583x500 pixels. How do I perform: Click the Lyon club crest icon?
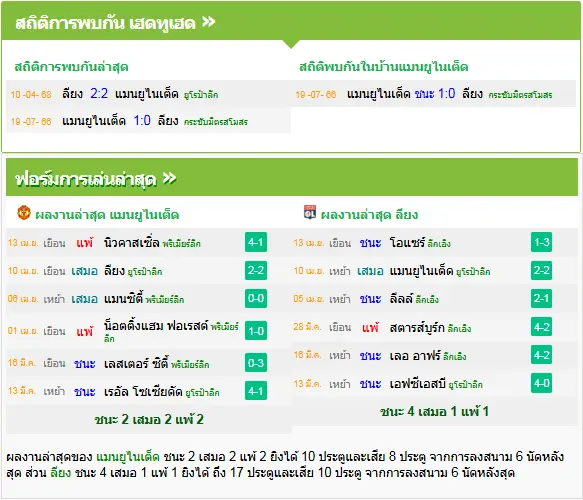tap(310, 212)
